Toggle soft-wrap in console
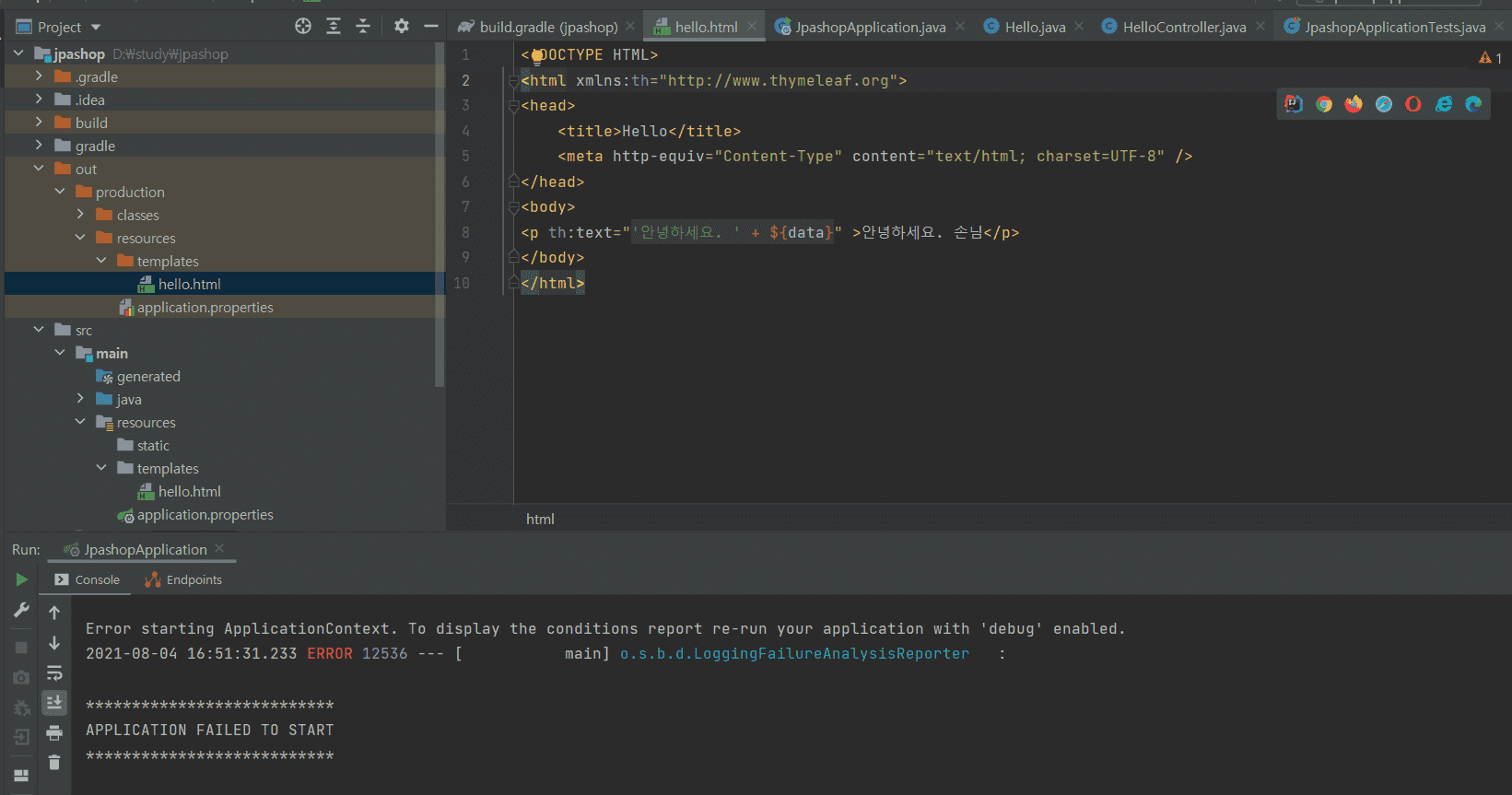Screen dimensions: 1512x795 coord(54,673)
